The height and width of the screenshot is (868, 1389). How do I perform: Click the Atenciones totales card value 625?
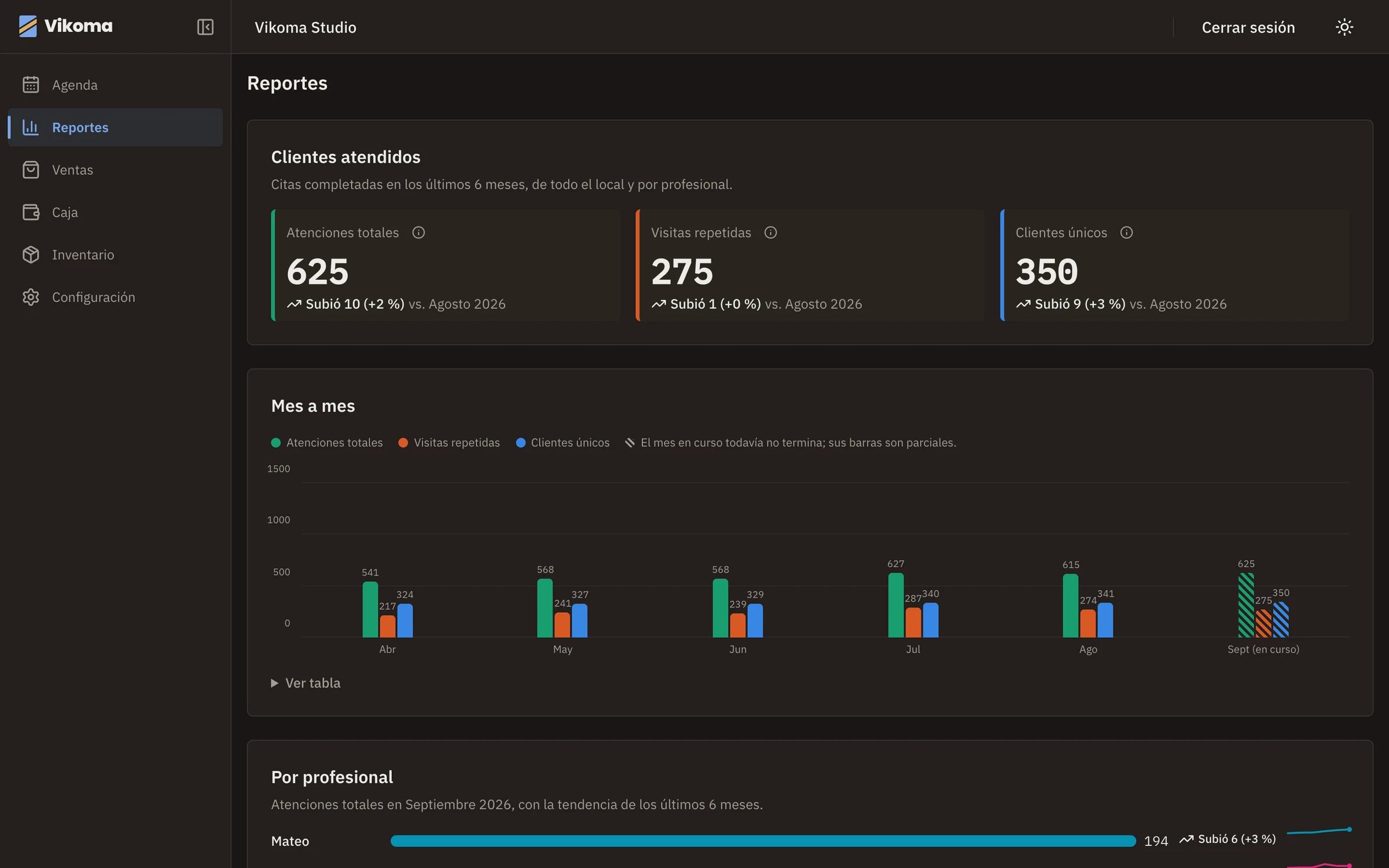[318, 271]
